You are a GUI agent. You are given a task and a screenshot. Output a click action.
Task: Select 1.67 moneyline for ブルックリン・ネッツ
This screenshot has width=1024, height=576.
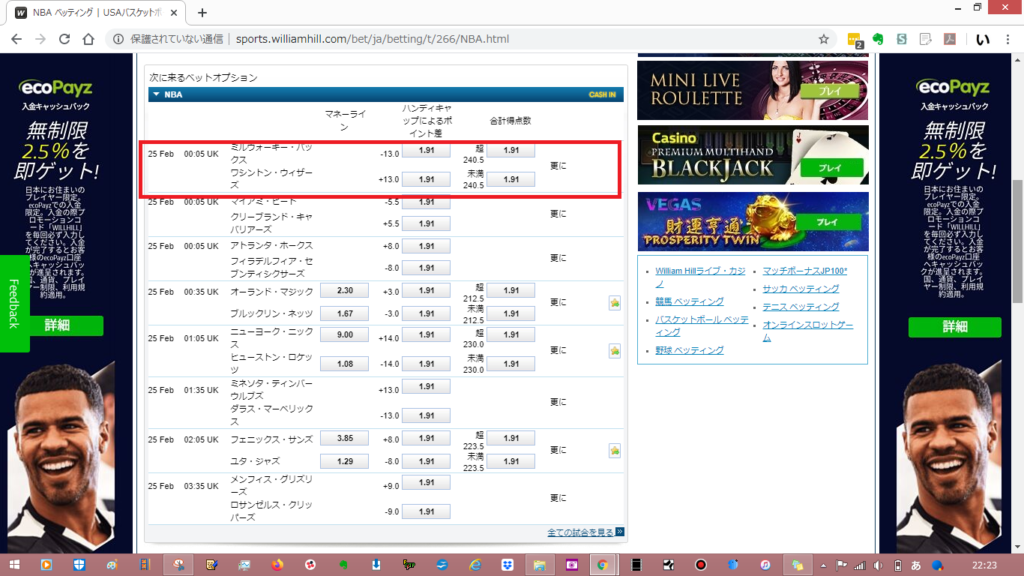point(344,313)
